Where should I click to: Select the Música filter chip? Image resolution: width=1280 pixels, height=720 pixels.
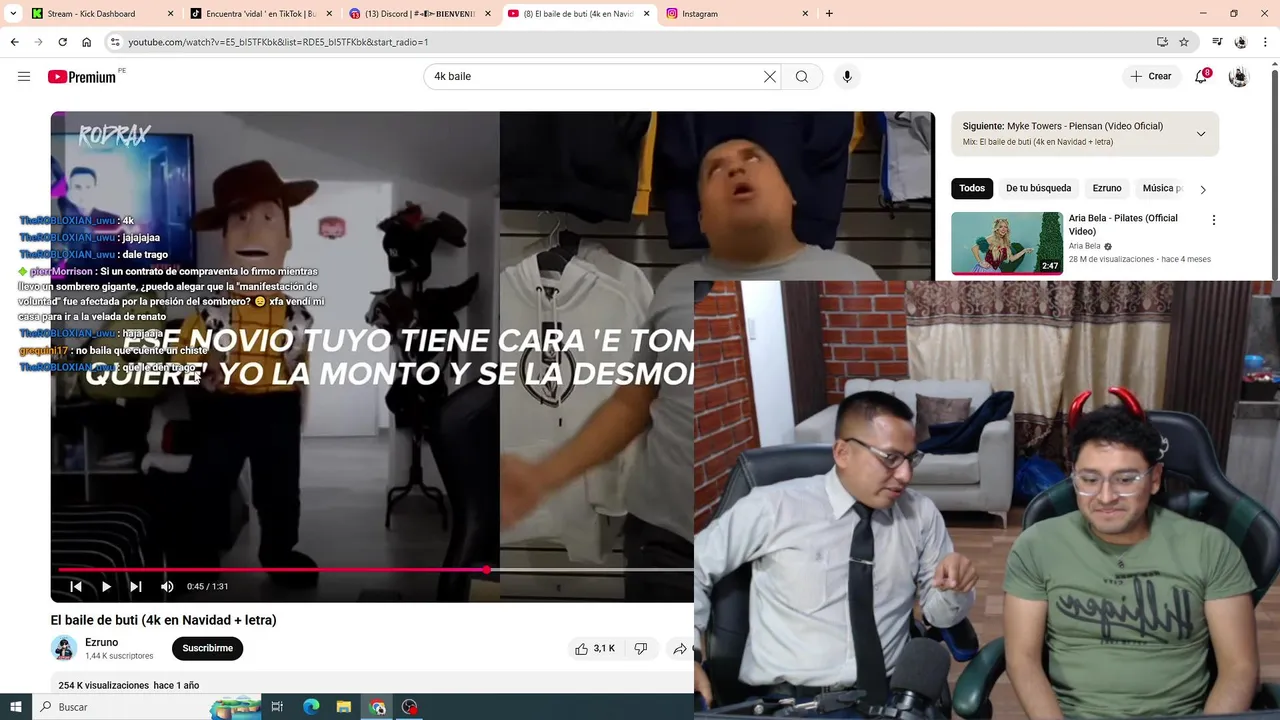1162,189
